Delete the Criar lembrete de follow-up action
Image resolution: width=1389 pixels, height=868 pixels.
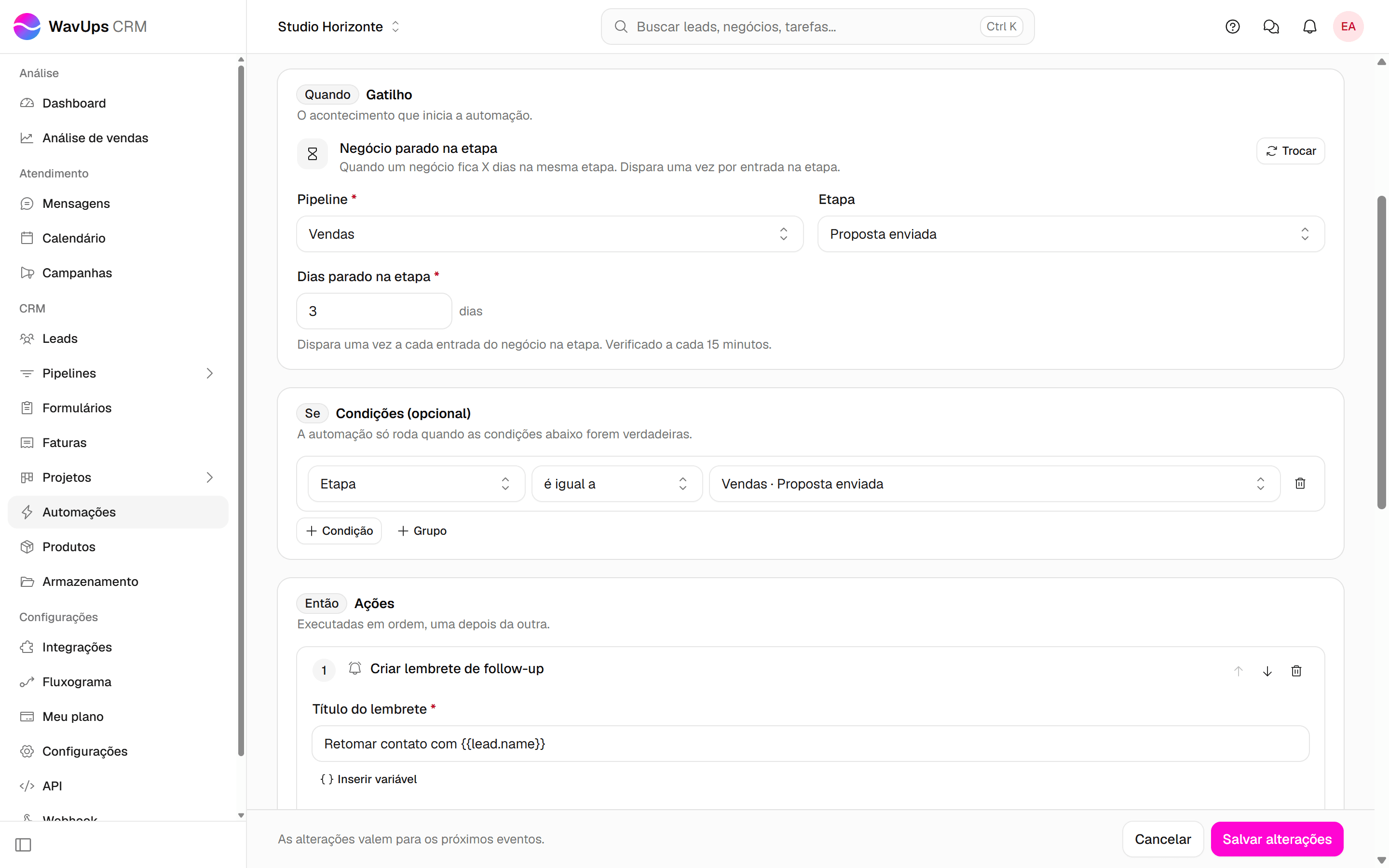click(x=1296, y=670)
